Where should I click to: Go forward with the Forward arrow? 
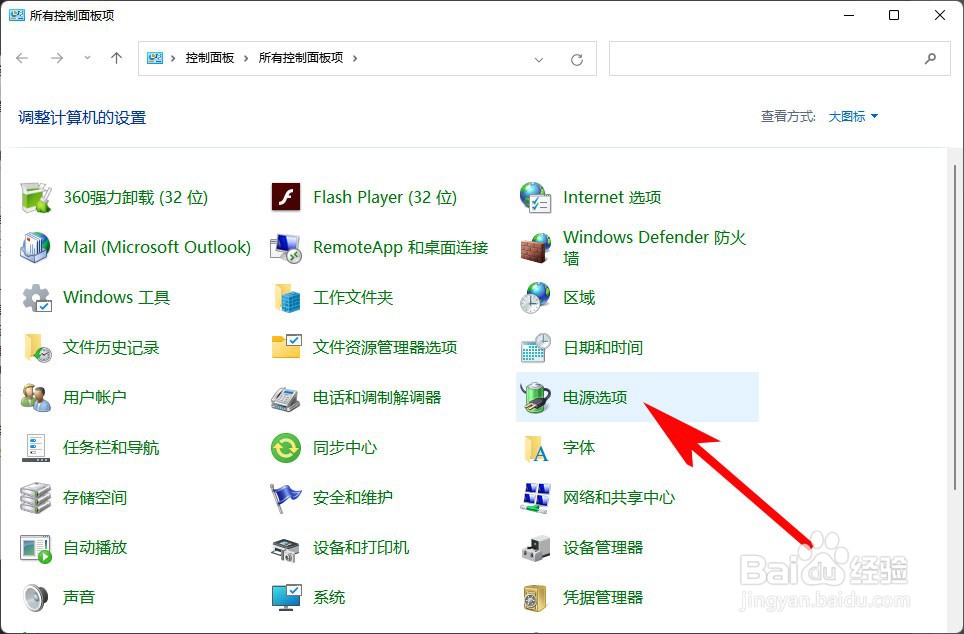tap(57, 58)
